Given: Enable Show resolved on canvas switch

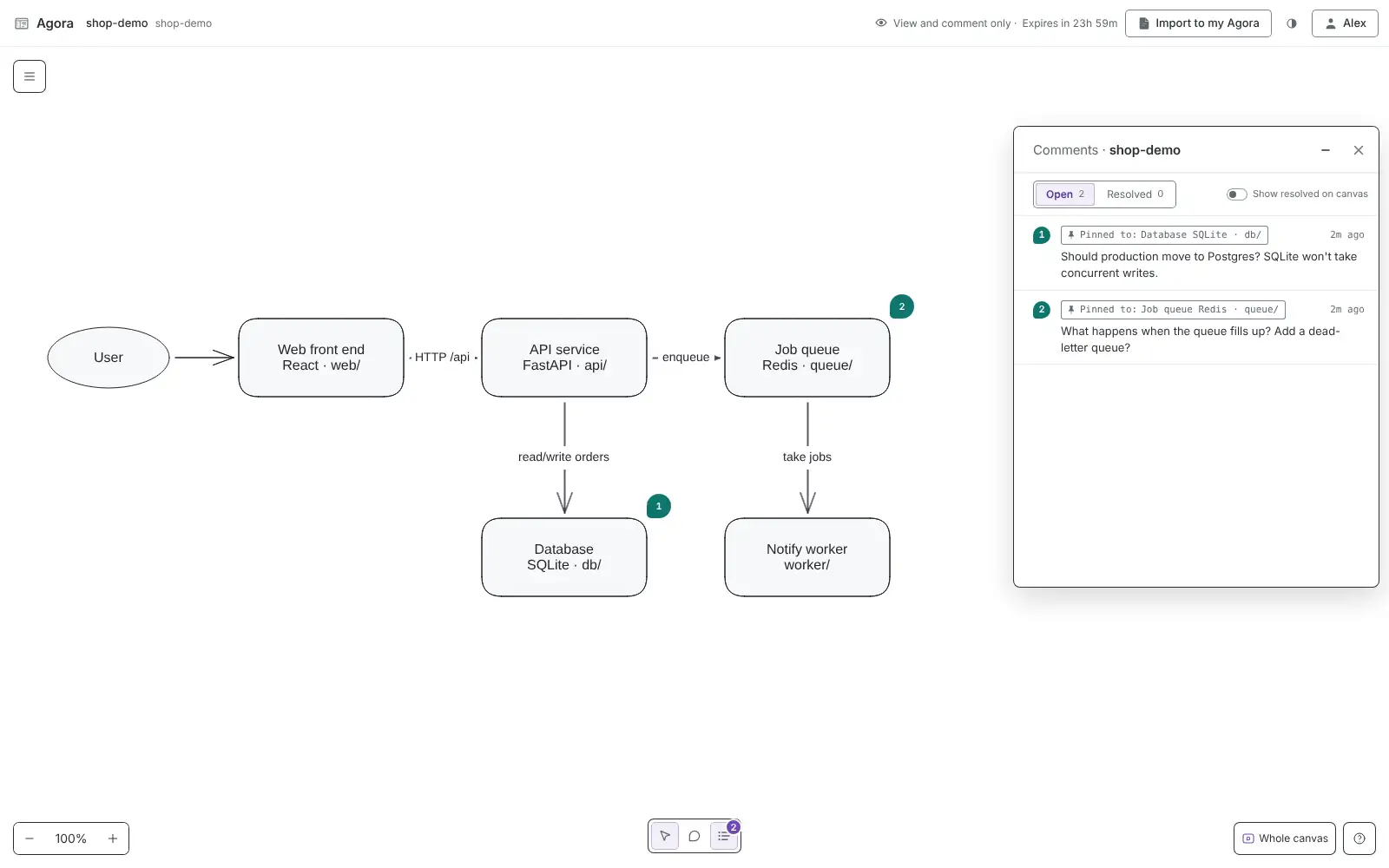Looking at the screenshot, I should pyautogui.click(x=1237, y=194).
